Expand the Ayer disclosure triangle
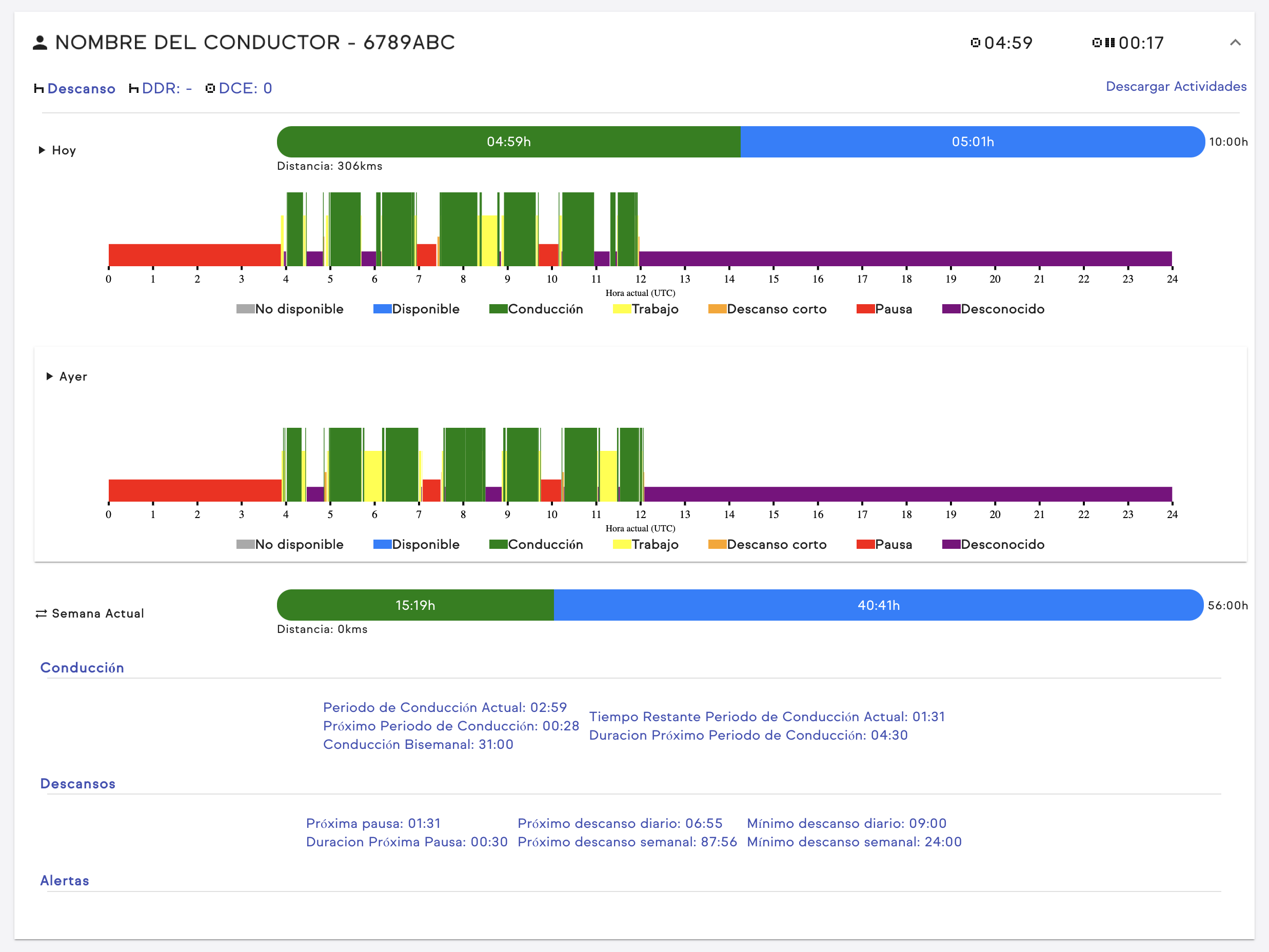The height and width of the screenshot is (952, 1269). point(49,376)
